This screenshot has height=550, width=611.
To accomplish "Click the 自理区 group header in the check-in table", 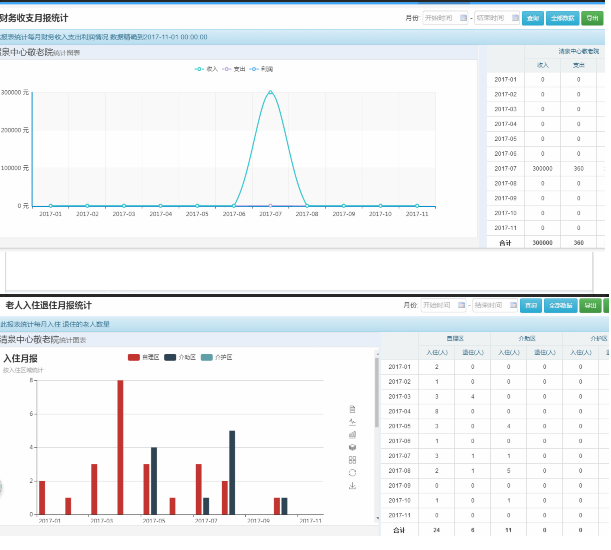I will [455, 339].
